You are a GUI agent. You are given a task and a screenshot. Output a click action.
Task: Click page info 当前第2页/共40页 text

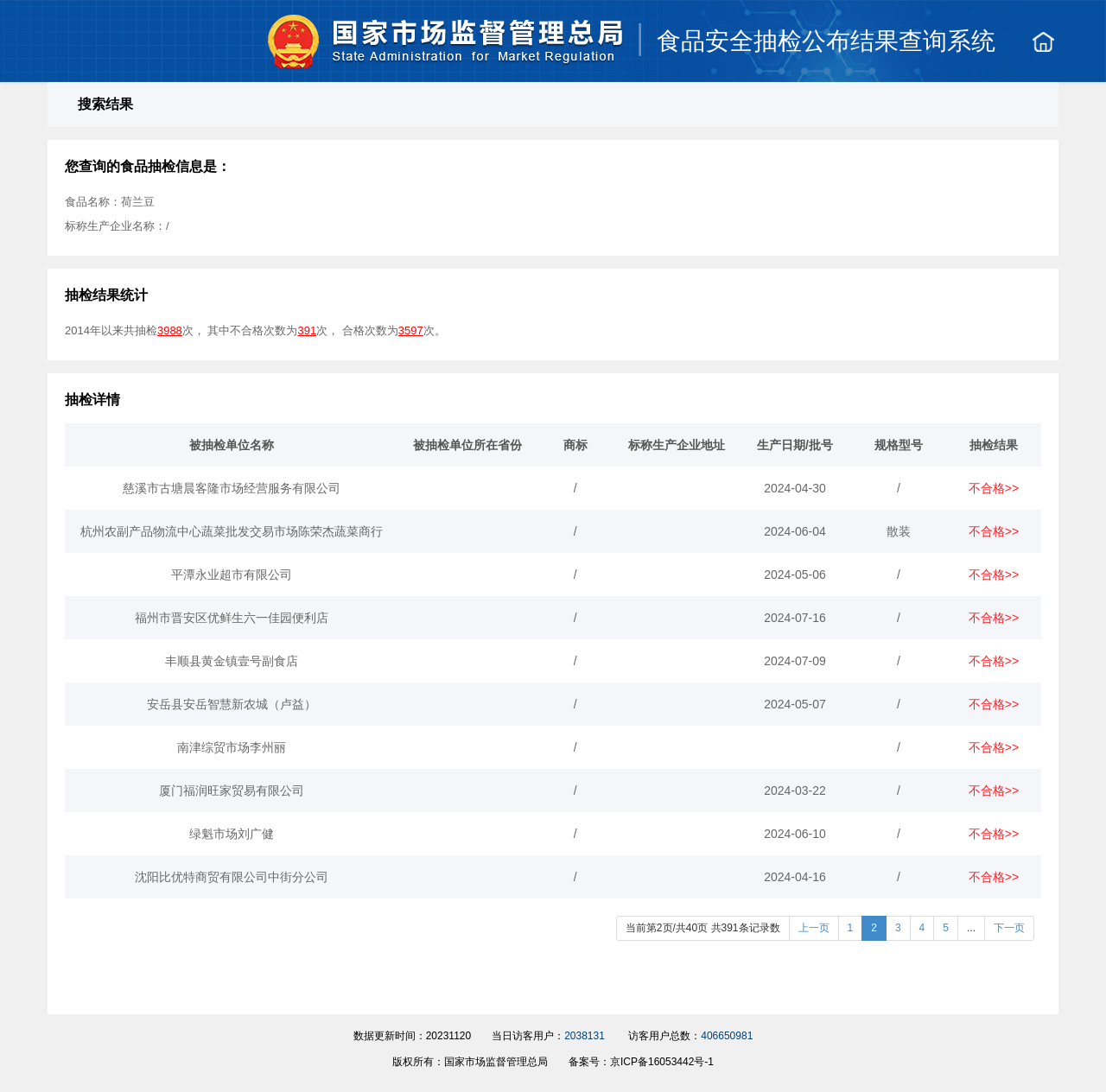(702, 928)
